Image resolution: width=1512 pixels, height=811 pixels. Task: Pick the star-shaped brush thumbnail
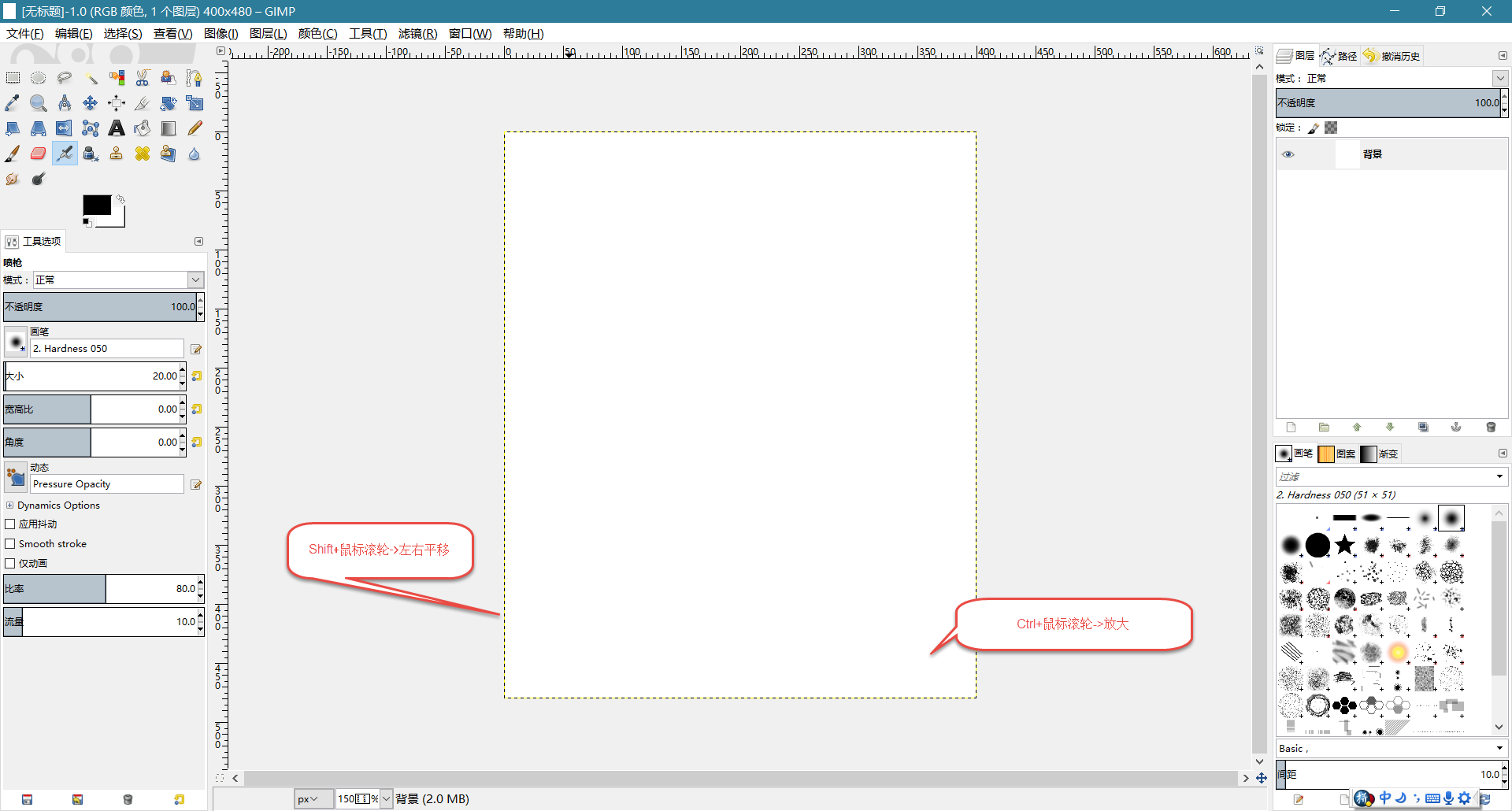coord(1344,545)
